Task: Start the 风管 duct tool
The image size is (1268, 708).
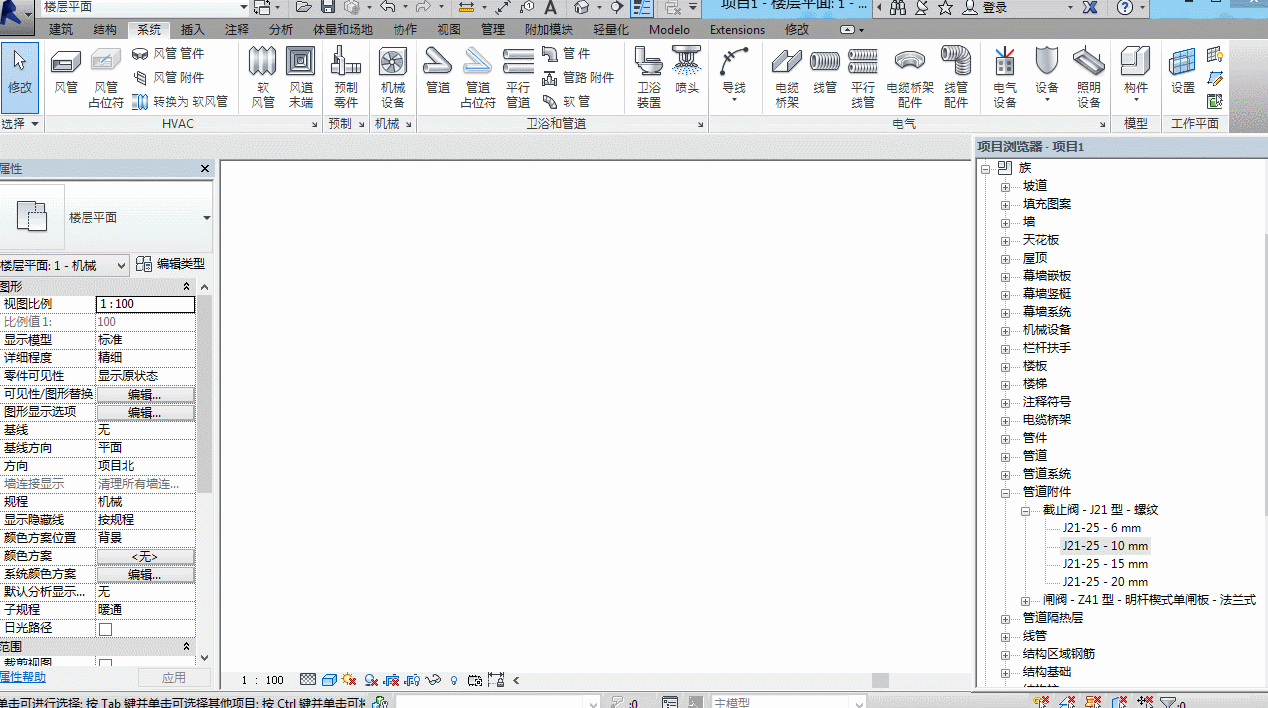Action: (66, 72)
